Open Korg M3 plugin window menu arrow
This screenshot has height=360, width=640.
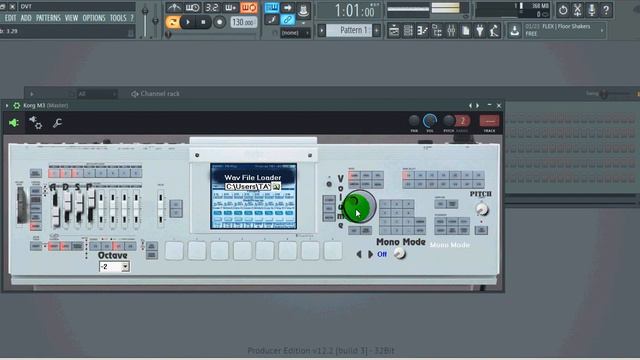pos(7,106)
